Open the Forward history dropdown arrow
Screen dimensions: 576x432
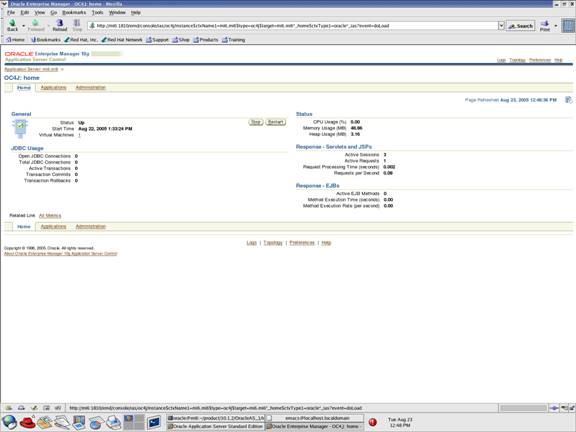[x=48, y=26]
